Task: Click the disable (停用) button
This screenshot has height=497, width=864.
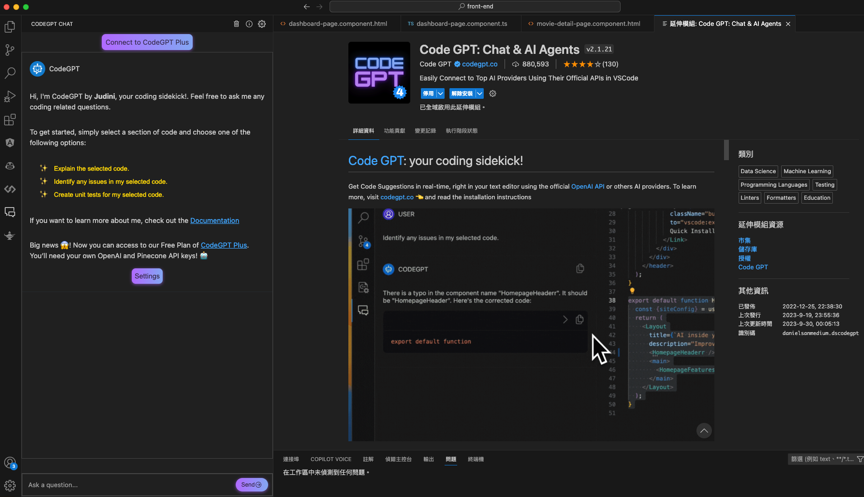Action: 428,94
